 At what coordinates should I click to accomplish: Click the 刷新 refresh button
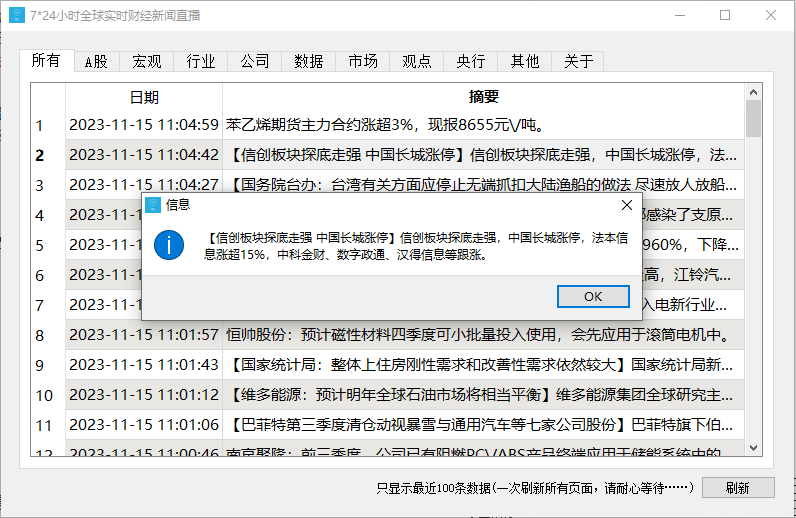tap(738, 488)
